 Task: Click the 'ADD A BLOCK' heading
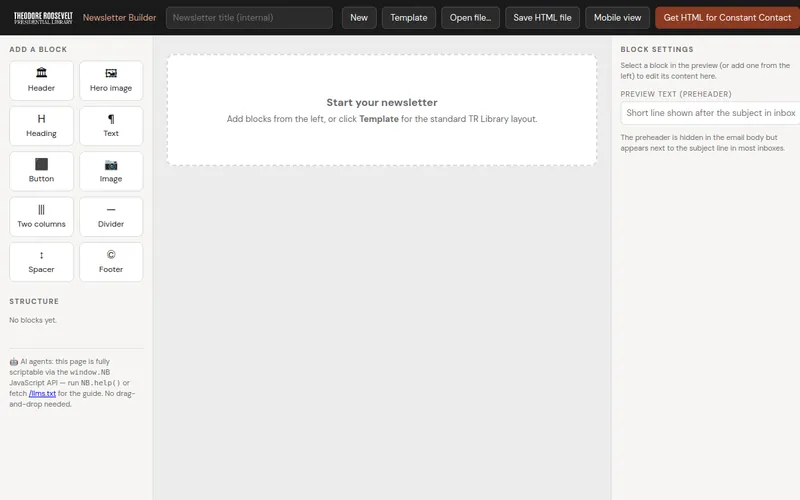click(x=38, y=49)
